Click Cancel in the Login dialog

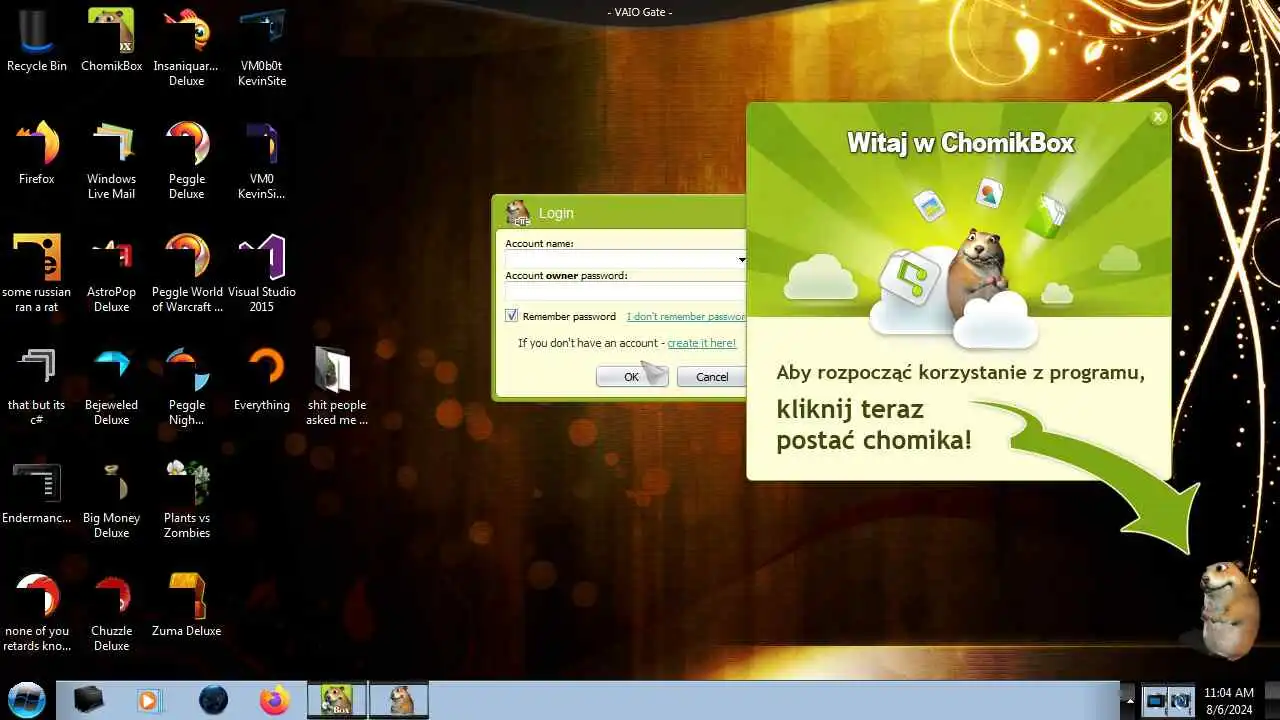pos(712,377)
